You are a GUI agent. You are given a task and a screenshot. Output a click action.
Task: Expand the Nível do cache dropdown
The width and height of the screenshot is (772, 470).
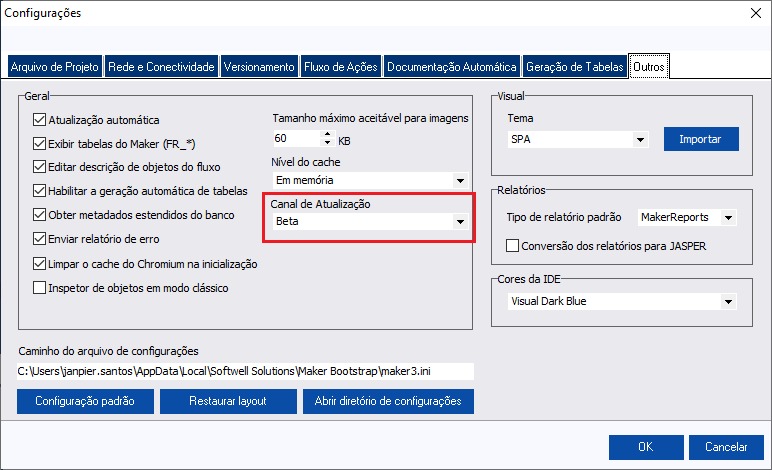(460, 181)
